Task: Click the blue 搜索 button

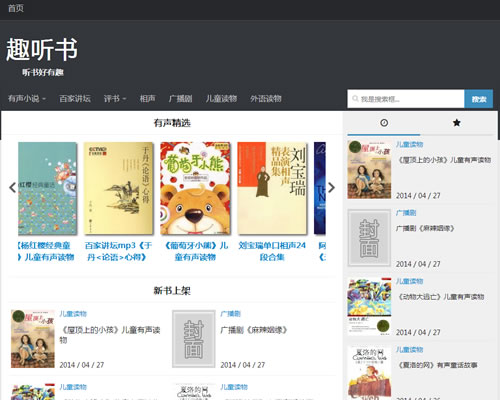Action: pos(479,99)
